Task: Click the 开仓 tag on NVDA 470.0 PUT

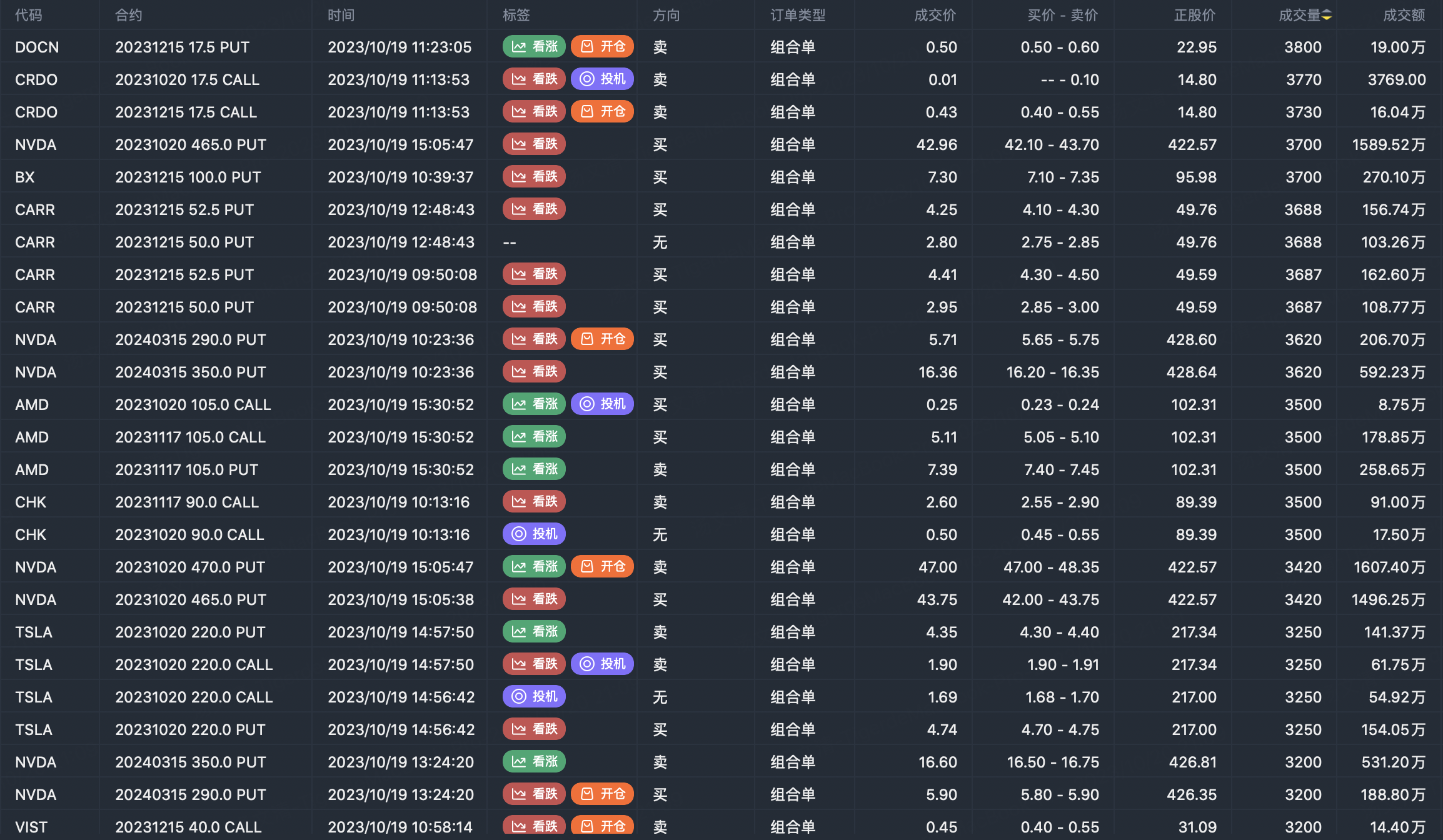Action: tap(603, 566)
